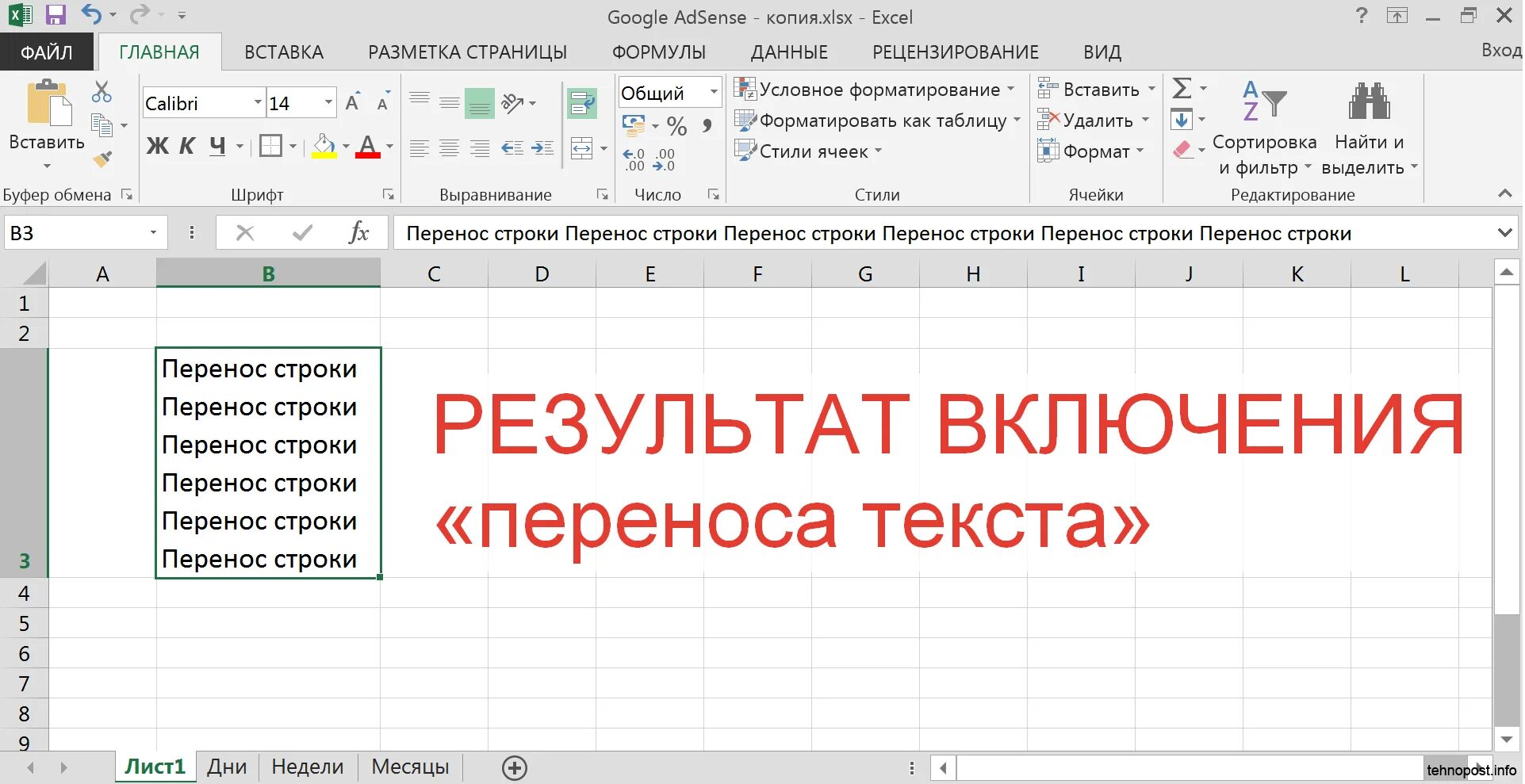
Task: Apply red font color A
Action: tap(367, 146)
